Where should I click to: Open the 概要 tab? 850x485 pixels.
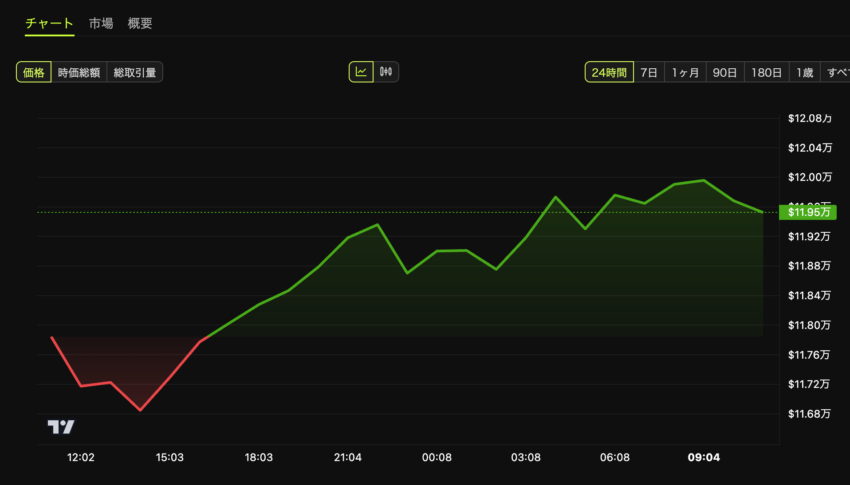click(x=140, y=23)
